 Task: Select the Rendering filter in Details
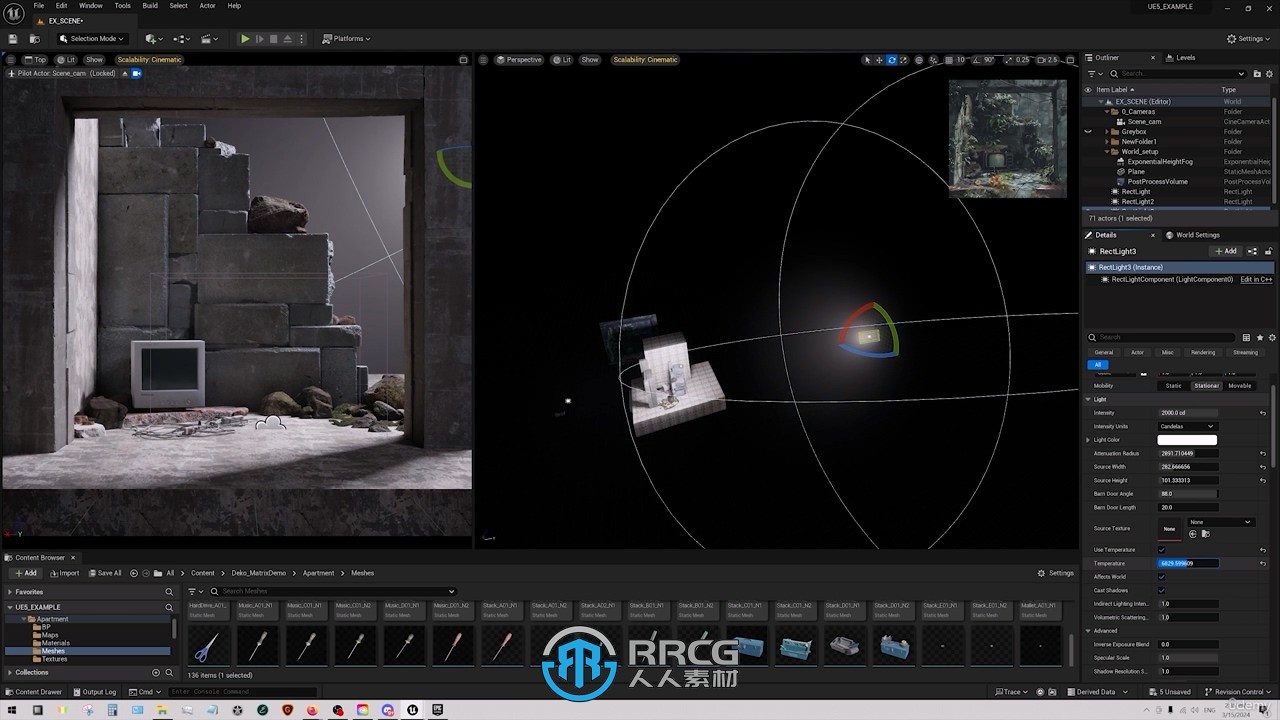[x=1203, y=352]
